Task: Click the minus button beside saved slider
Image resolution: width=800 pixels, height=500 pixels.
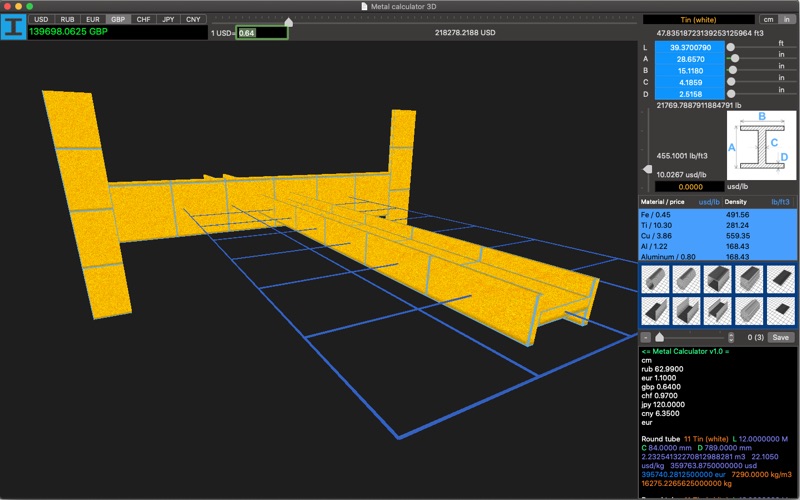Action: point(646,337)
